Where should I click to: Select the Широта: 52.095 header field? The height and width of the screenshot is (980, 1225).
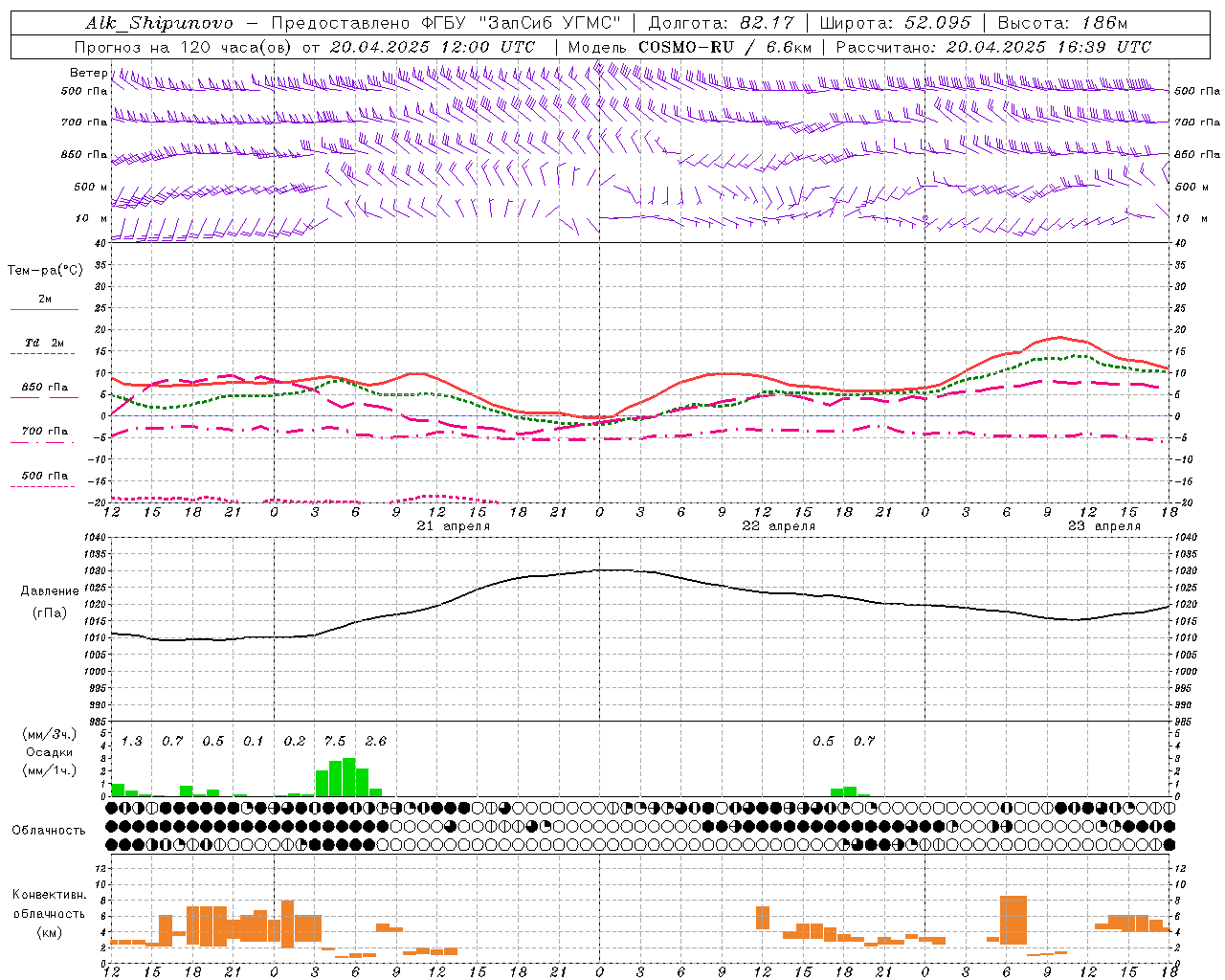tap(895, 23)
